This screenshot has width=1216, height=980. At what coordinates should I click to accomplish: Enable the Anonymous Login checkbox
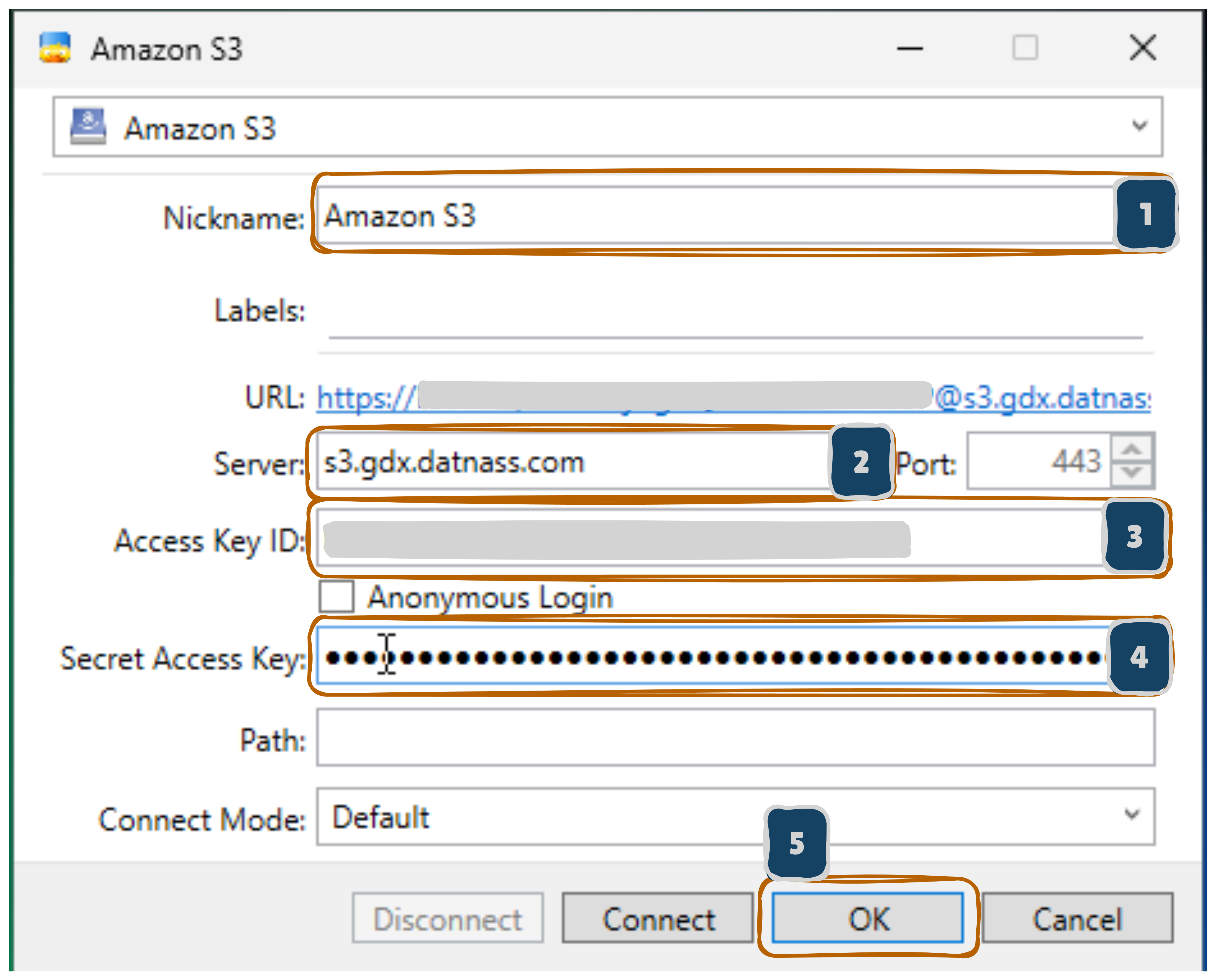(336, 597)
